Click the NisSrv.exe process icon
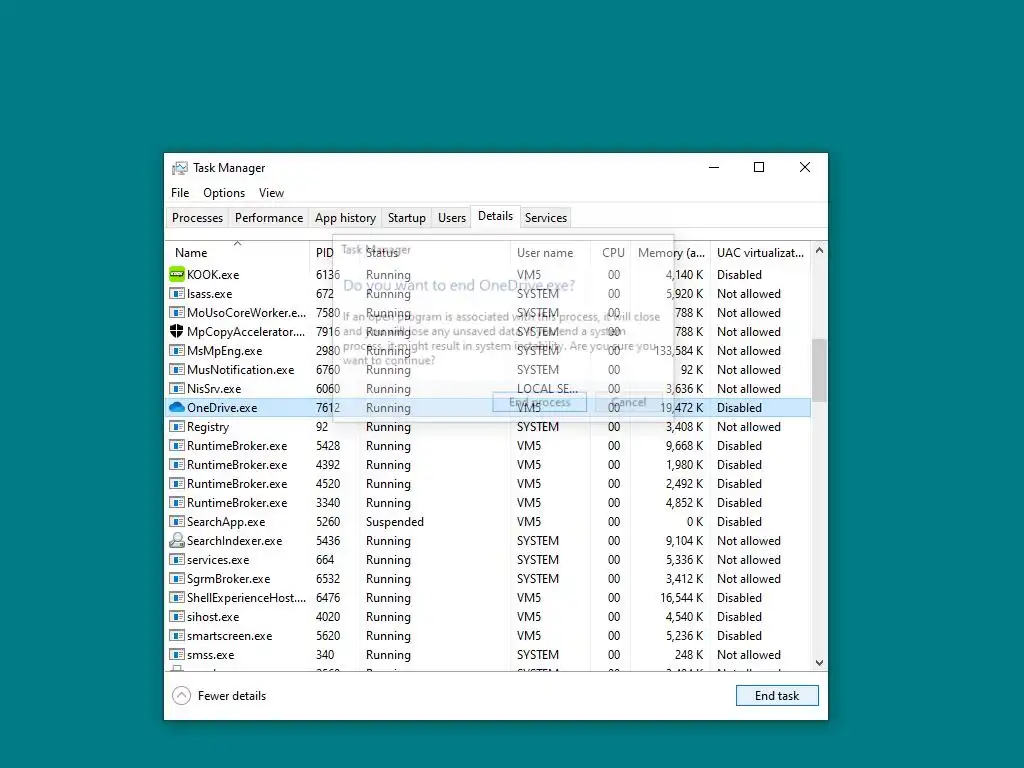This screenshot has width=1024, height=768. 176,388
